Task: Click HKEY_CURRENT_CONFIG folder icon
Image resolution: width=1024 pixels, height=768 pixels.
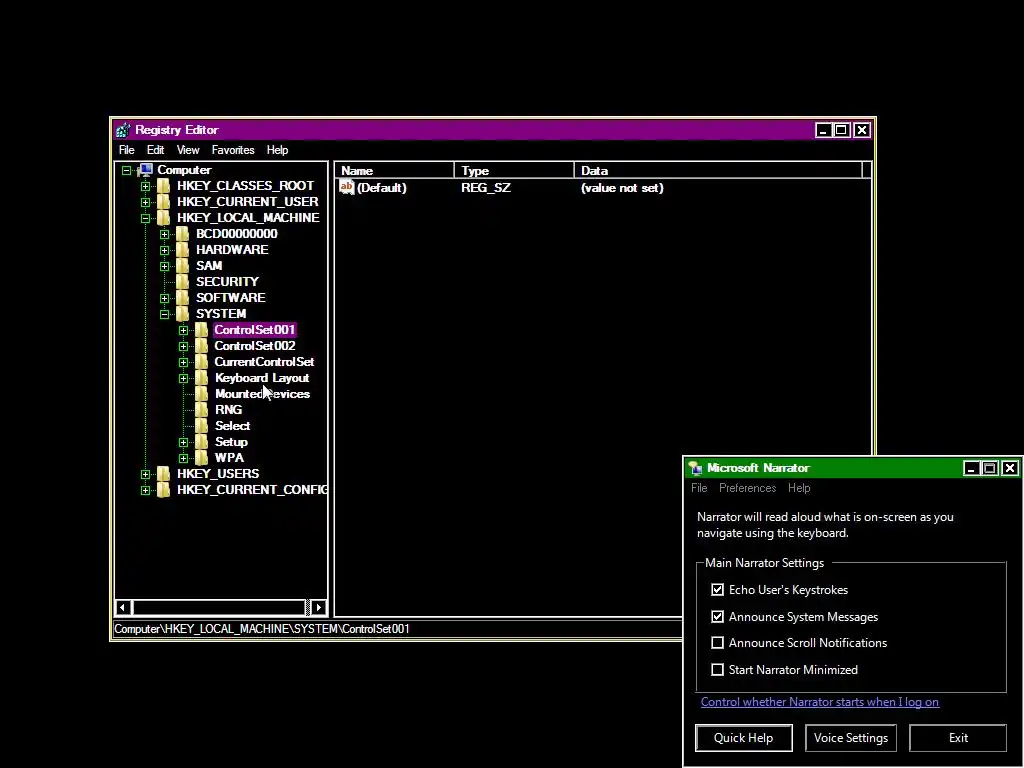Action: coord(164,490)
